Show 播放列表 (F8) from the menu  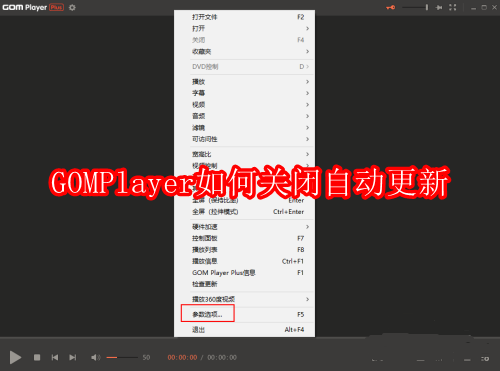click(244, 250)
